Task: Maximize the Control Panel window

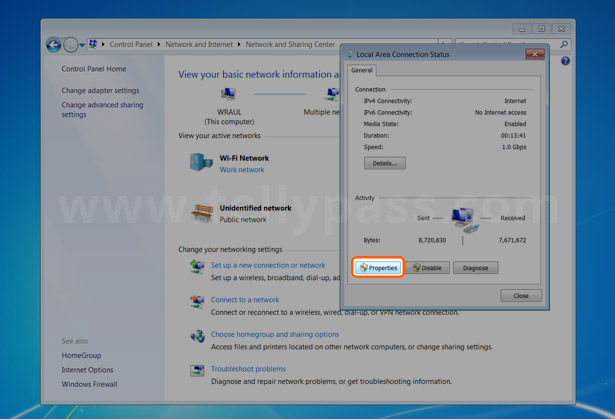Action: coord(542,29)
